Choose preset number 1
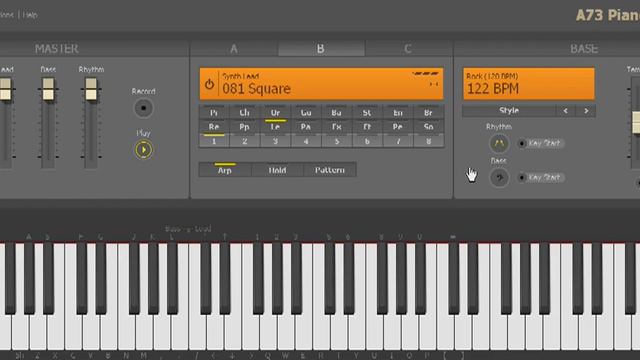The height and width of the screenshot is (360, 640). 214,141
